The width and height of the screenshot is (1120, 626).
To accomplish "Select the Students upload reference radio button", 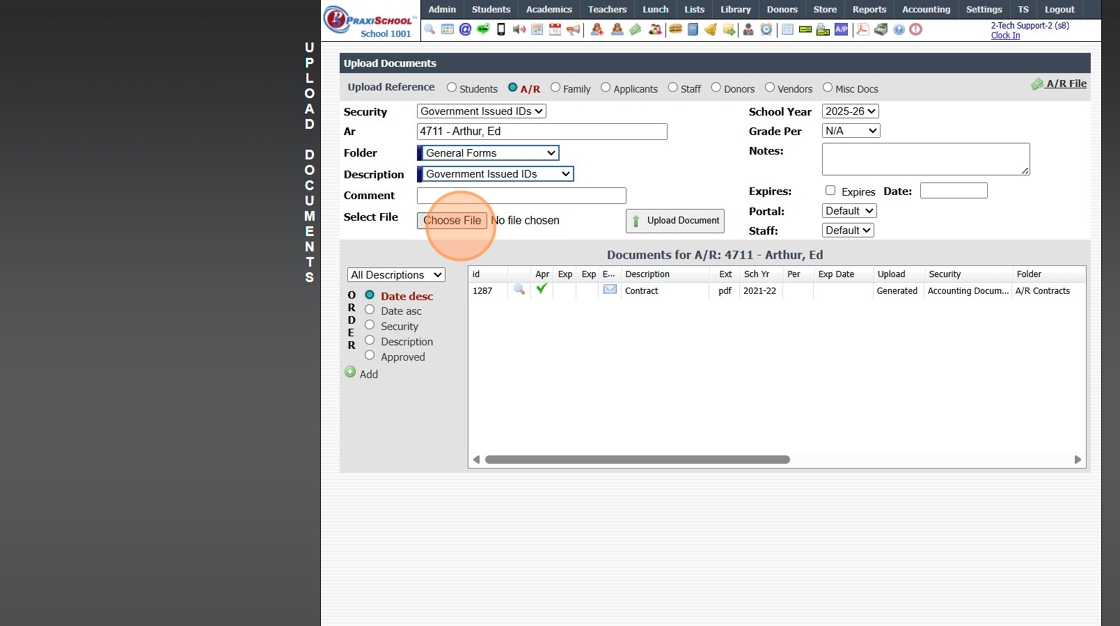I will tap(452, 88).
